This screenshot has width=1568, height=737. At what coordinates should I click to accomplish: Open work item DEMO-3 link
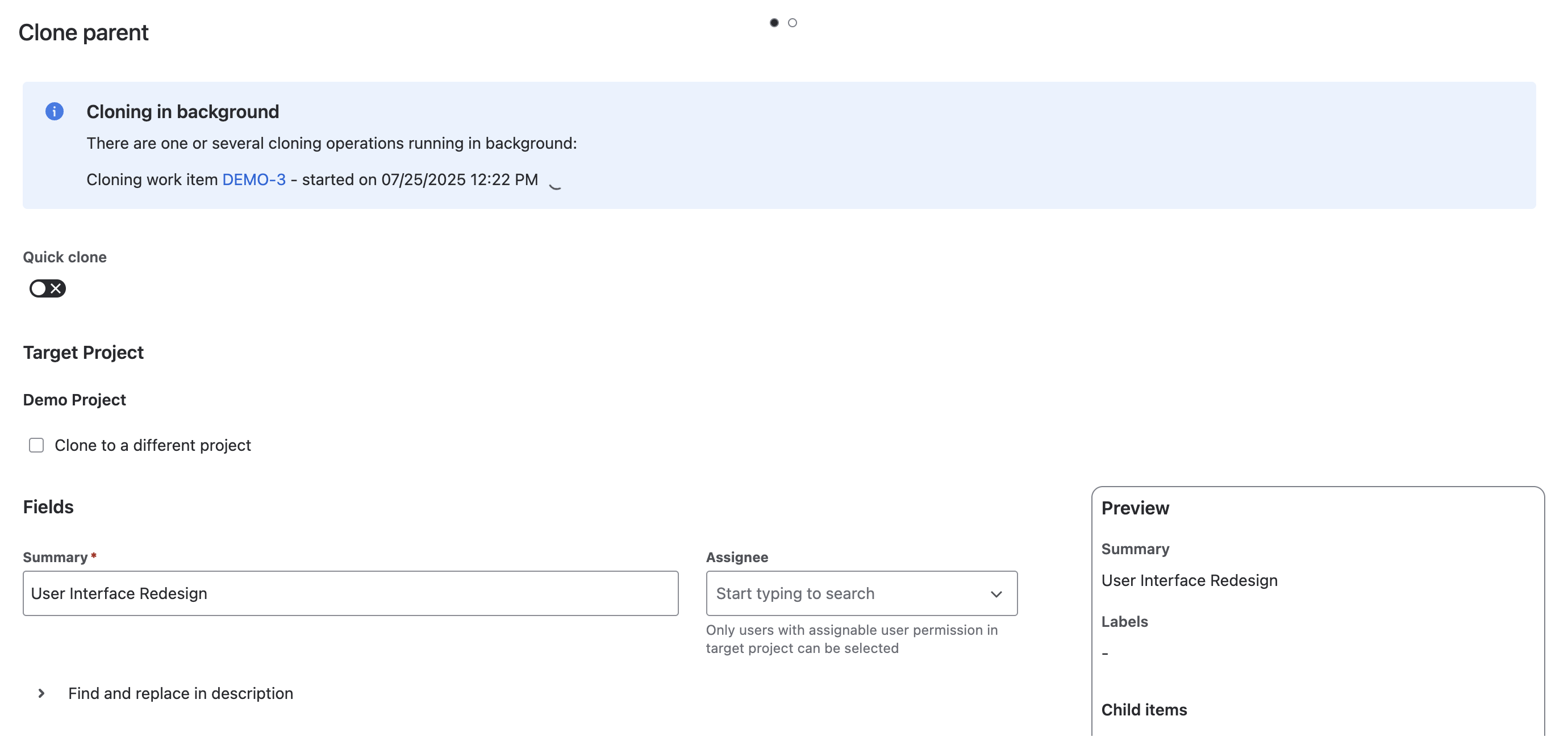point(254,179)
